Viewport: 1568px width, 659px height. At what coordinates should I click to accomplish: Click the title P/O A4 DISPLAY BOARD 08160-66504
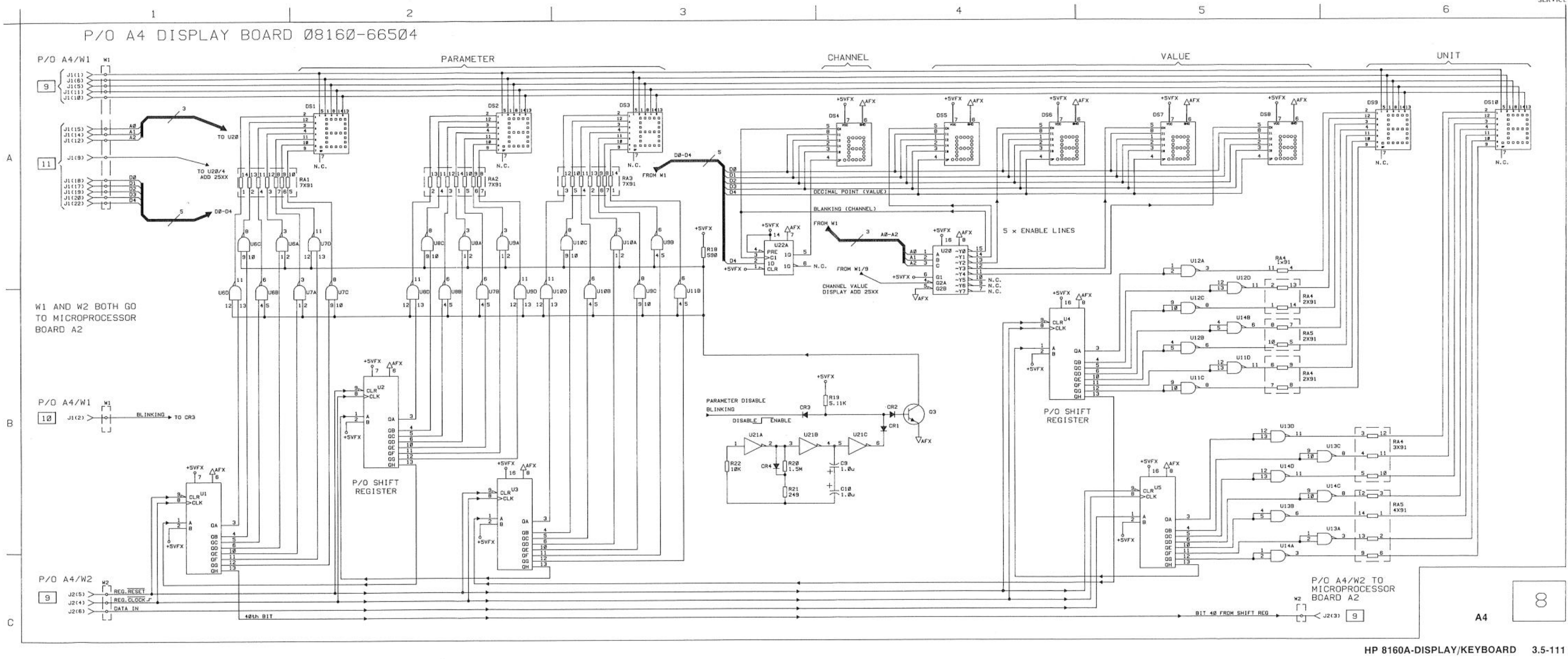[251, 35]
